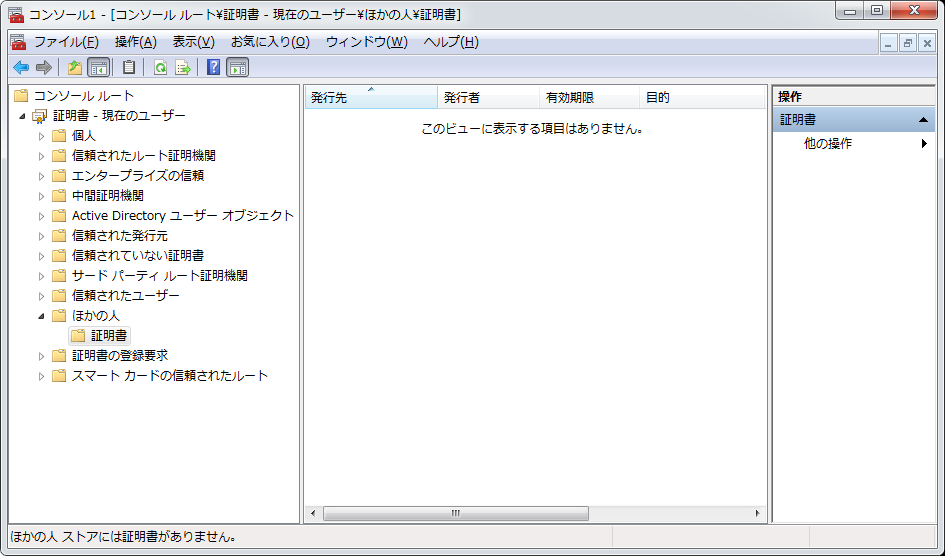Click the horizontal scrollbar thumb in list pane
The height and width of the screenshot is (556, 945).
point(455,513)
